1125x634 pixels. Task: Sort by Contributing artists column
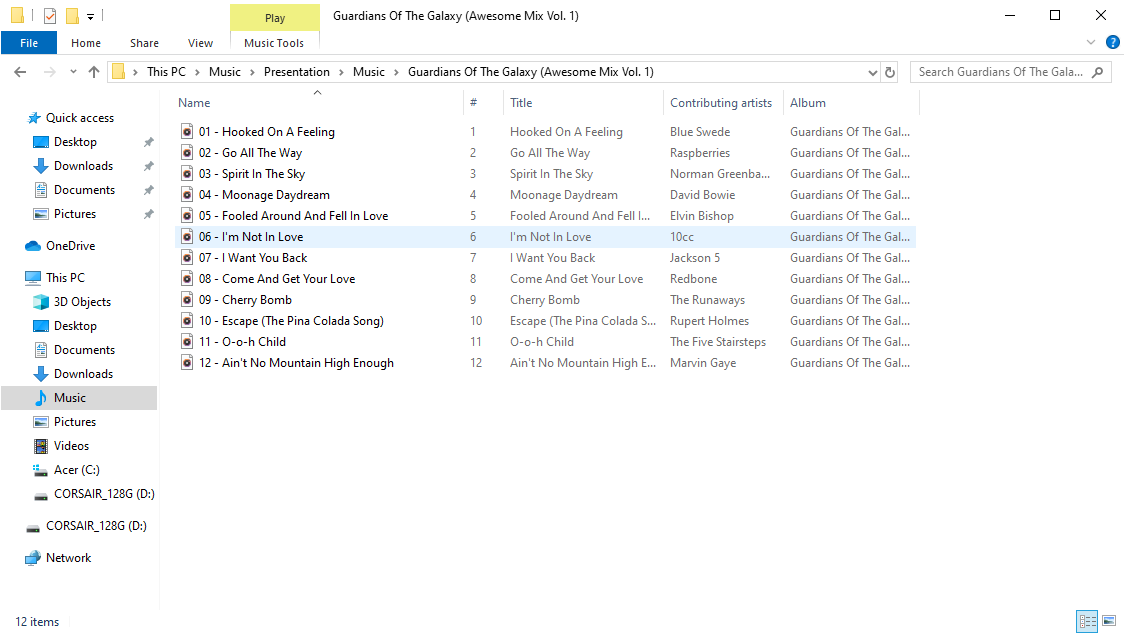(x=721, y=103)
